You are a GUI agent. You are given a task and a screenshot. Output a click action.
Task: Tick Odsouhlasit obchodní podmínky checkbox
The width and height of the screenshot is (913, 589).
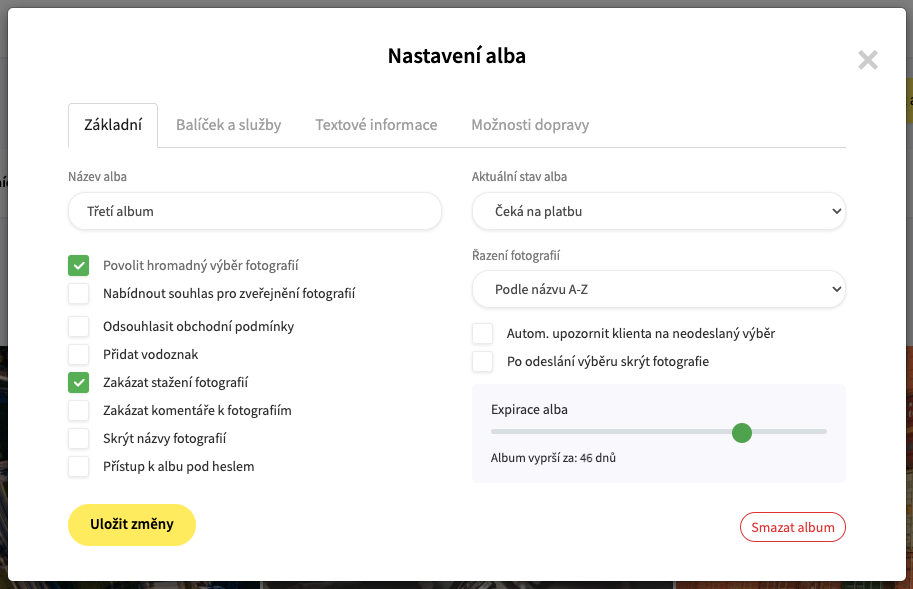pyautogui.click(x=79, y=327)
